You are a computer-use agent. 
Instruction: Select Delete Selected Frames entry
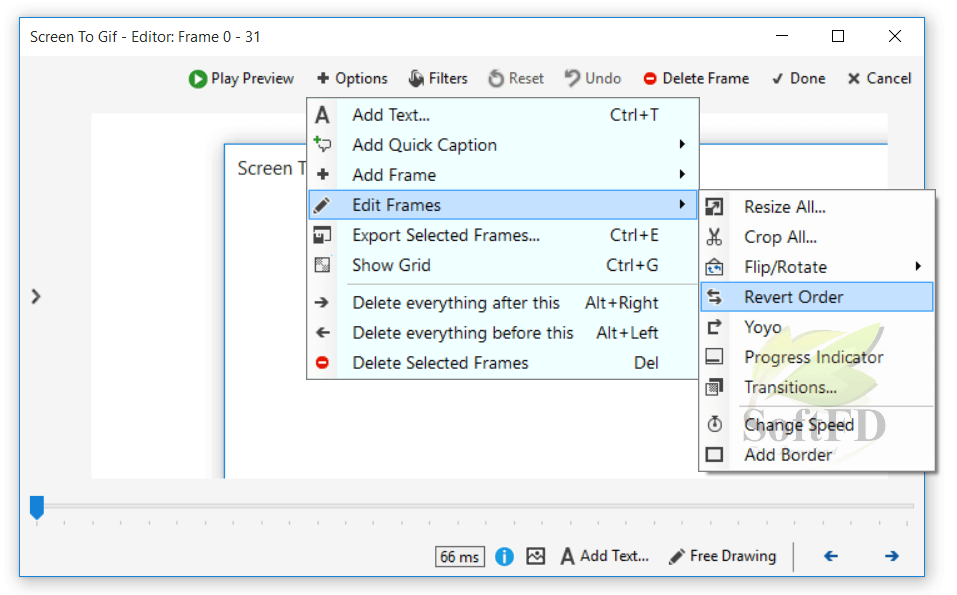503,362
